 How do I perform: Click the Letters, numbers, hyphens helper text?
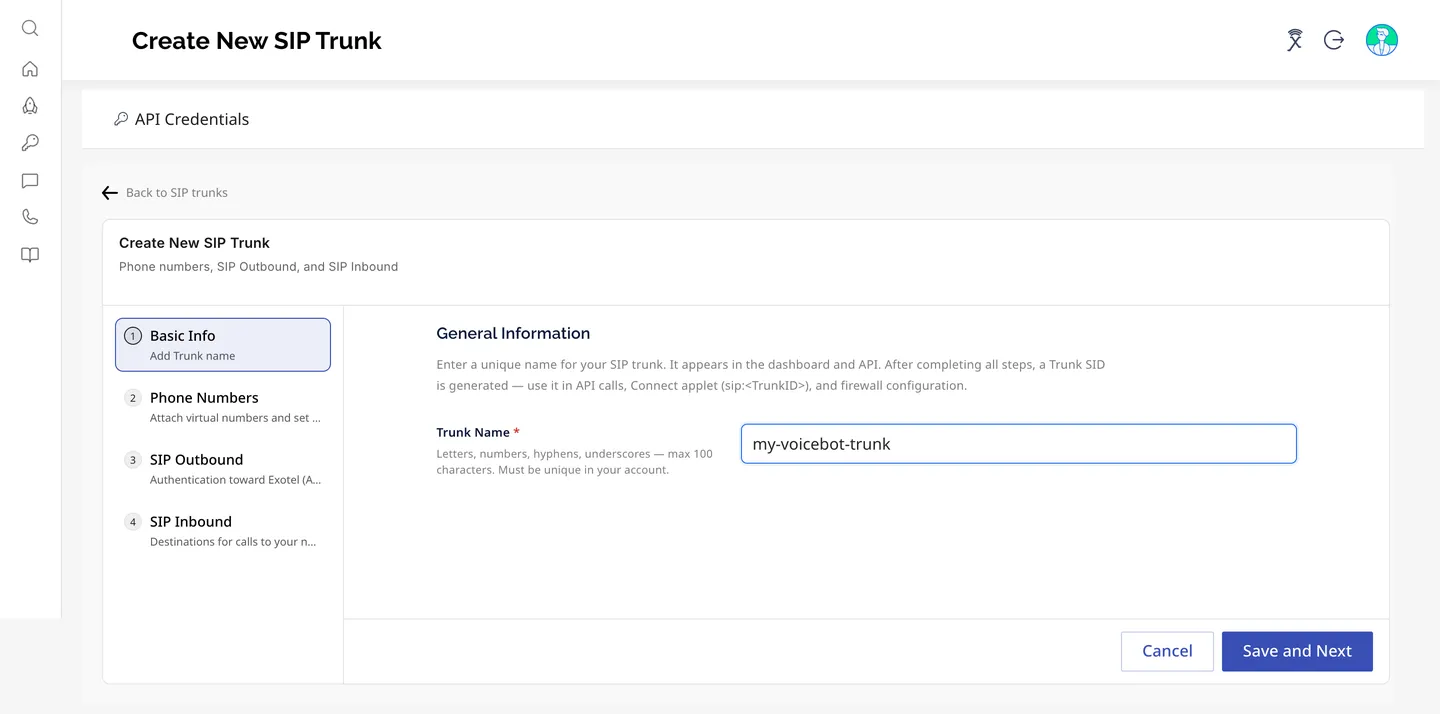tap(575, 462)
